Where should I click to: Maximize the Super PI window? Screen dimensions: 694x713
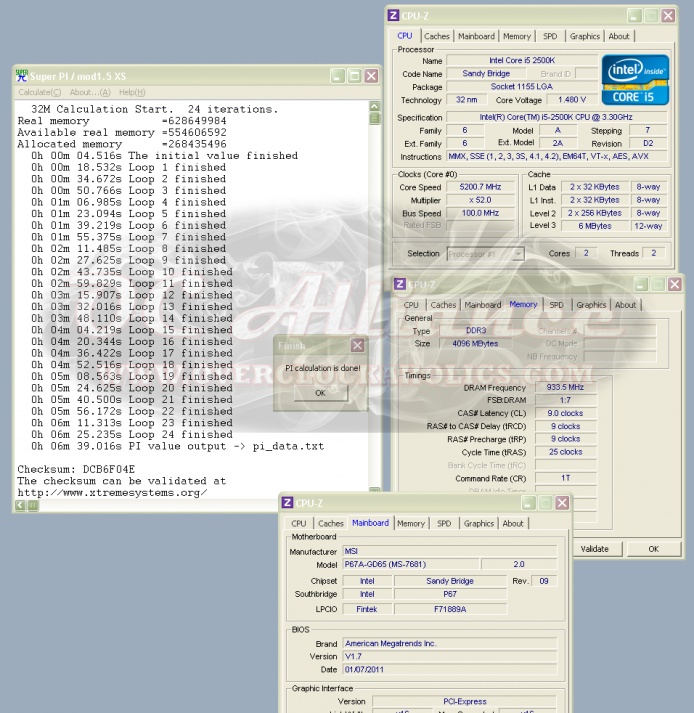(354, 76)
